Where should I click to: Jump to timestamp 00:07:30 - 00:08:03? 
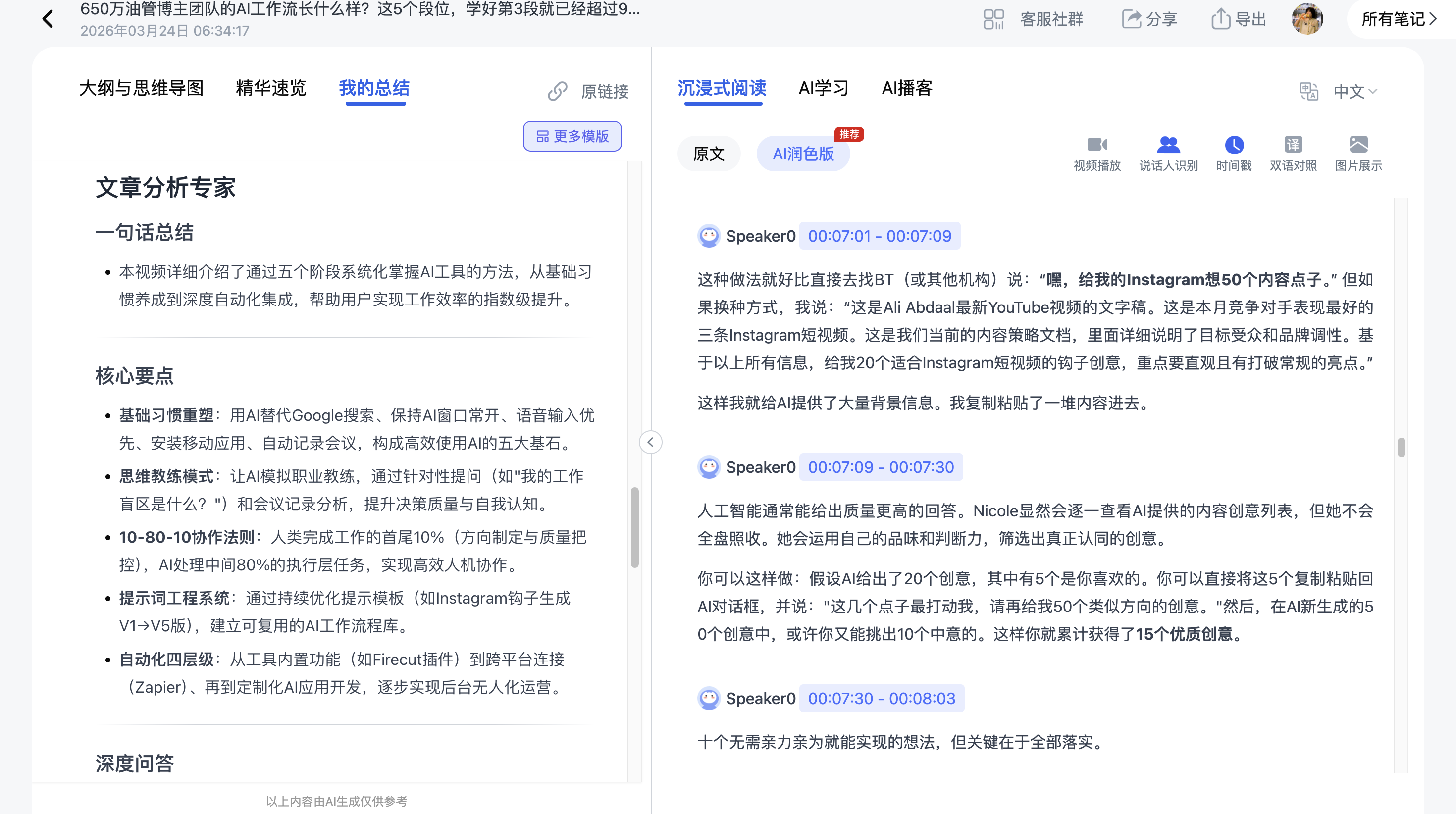pos(881,698)
